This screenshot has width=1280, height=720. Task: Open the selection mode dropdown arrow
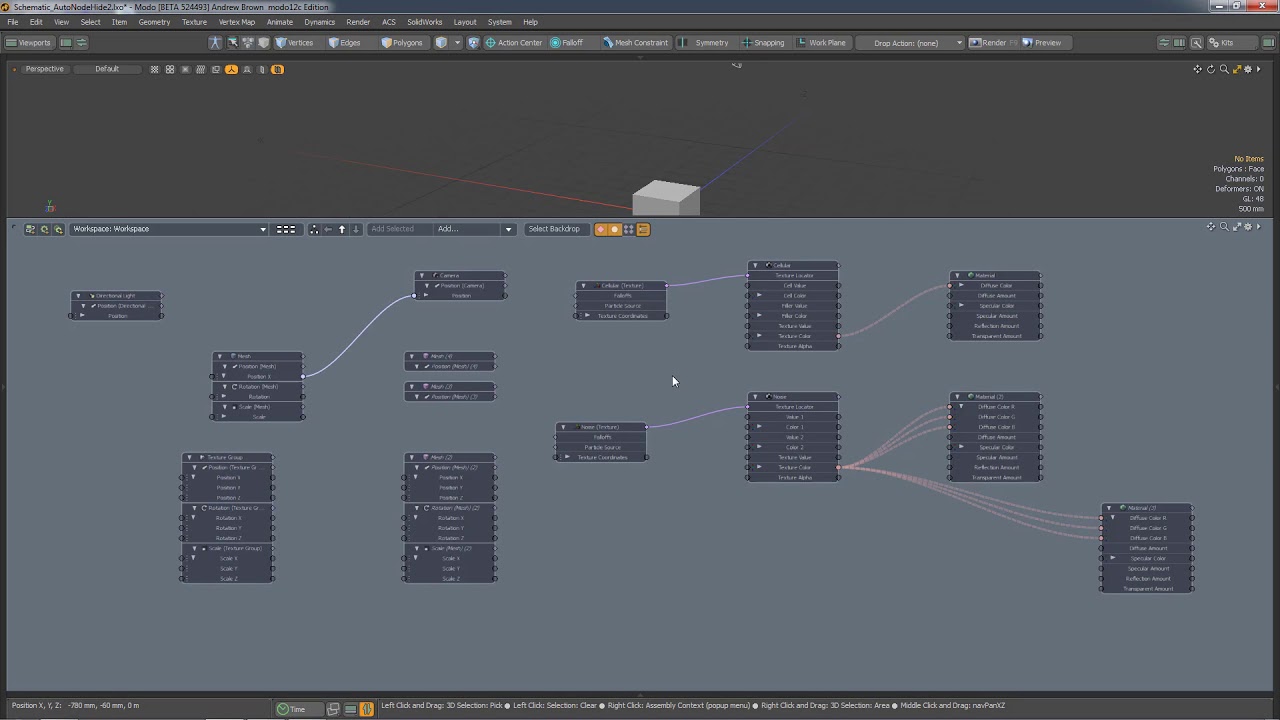click(457, 43)
